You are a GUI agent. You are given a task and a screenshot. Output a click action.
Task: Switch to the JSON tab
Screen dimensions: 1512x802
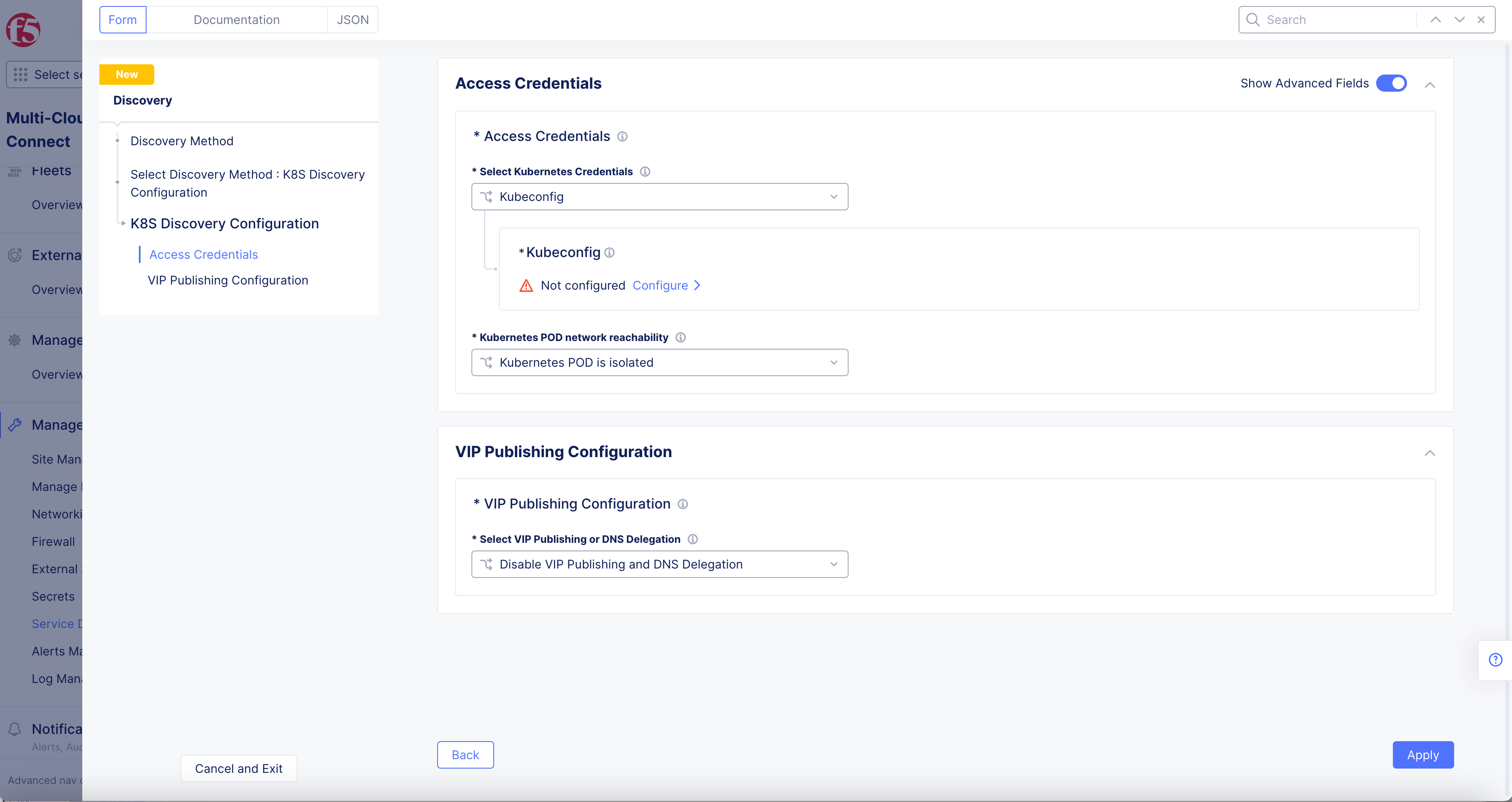click(353, 20)
